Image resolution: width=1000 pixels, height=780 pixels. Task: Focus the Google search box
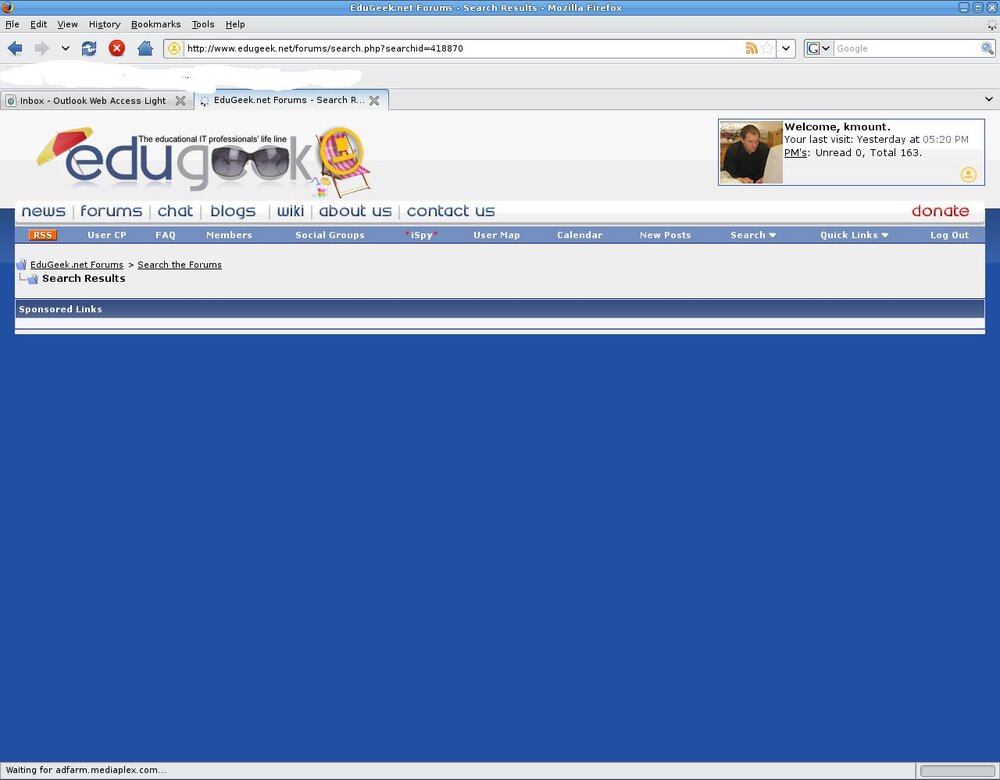(x=907, y=48)
